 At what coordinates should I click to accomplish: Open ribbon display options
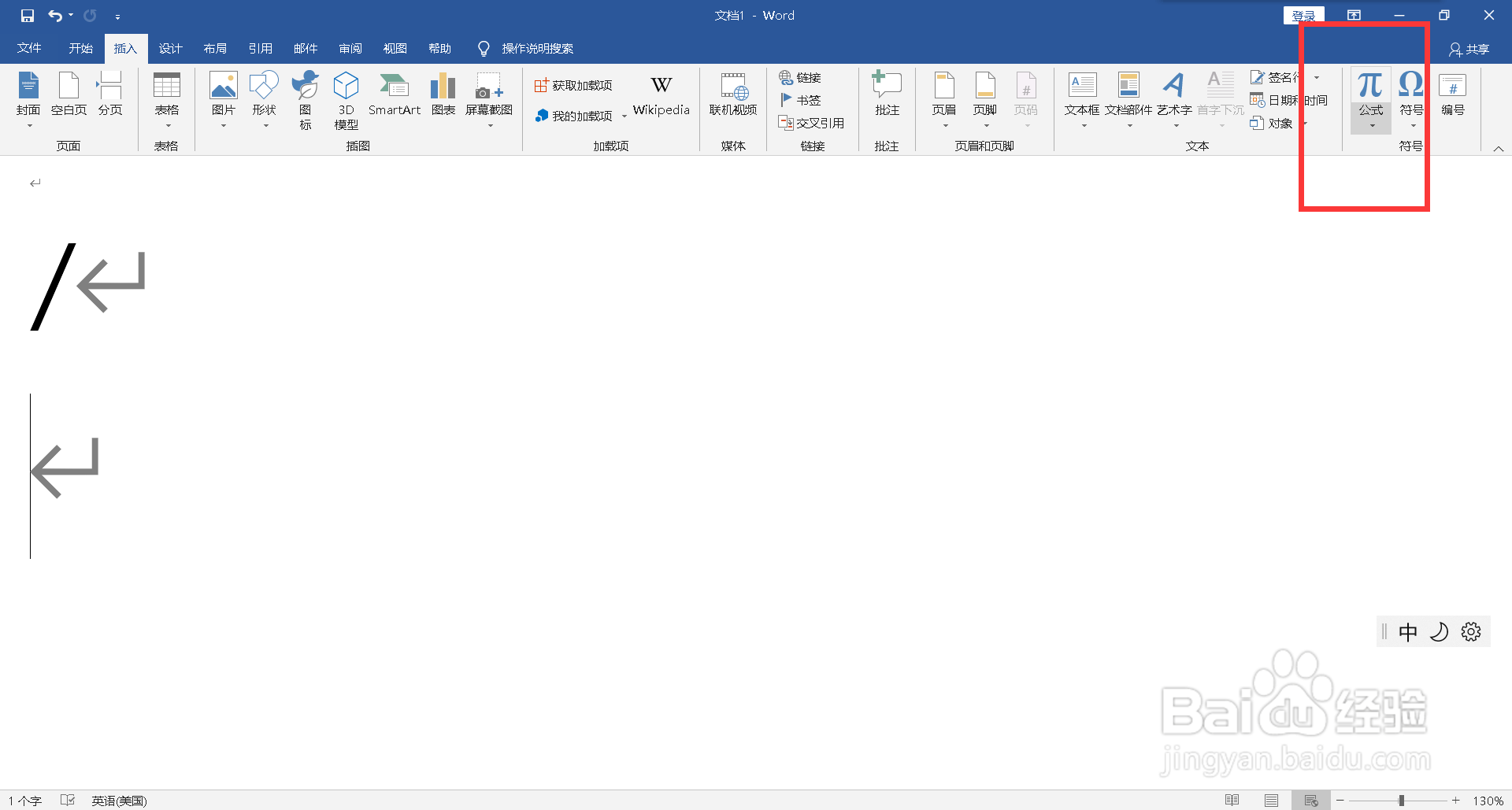click(x=1354, y=16)
